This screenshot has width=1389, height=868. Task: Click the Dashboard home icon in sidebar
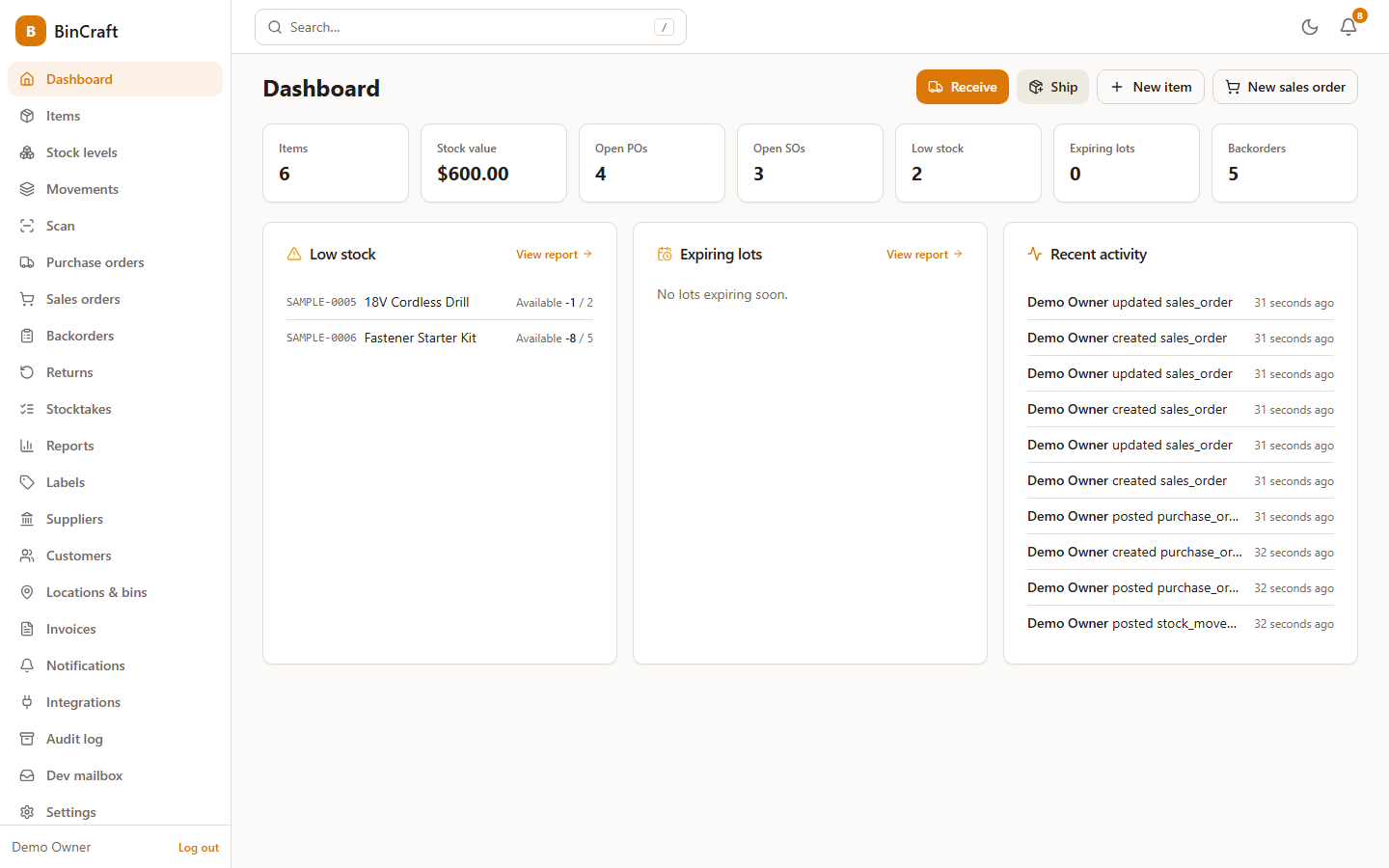(x=27, y=79)
